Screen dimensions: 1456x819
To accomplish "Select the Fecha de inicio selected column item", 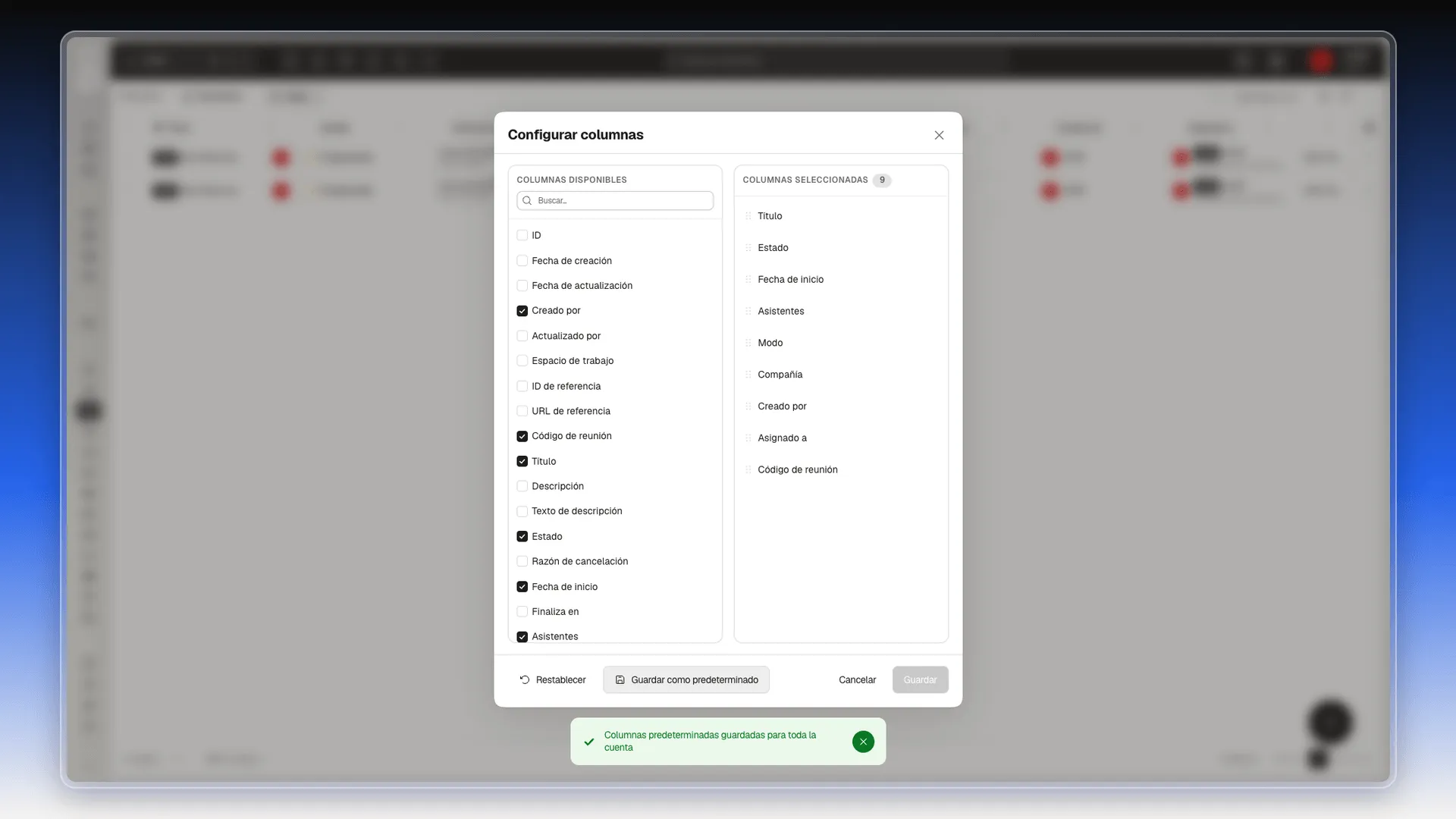I will [x=841, y=280].
